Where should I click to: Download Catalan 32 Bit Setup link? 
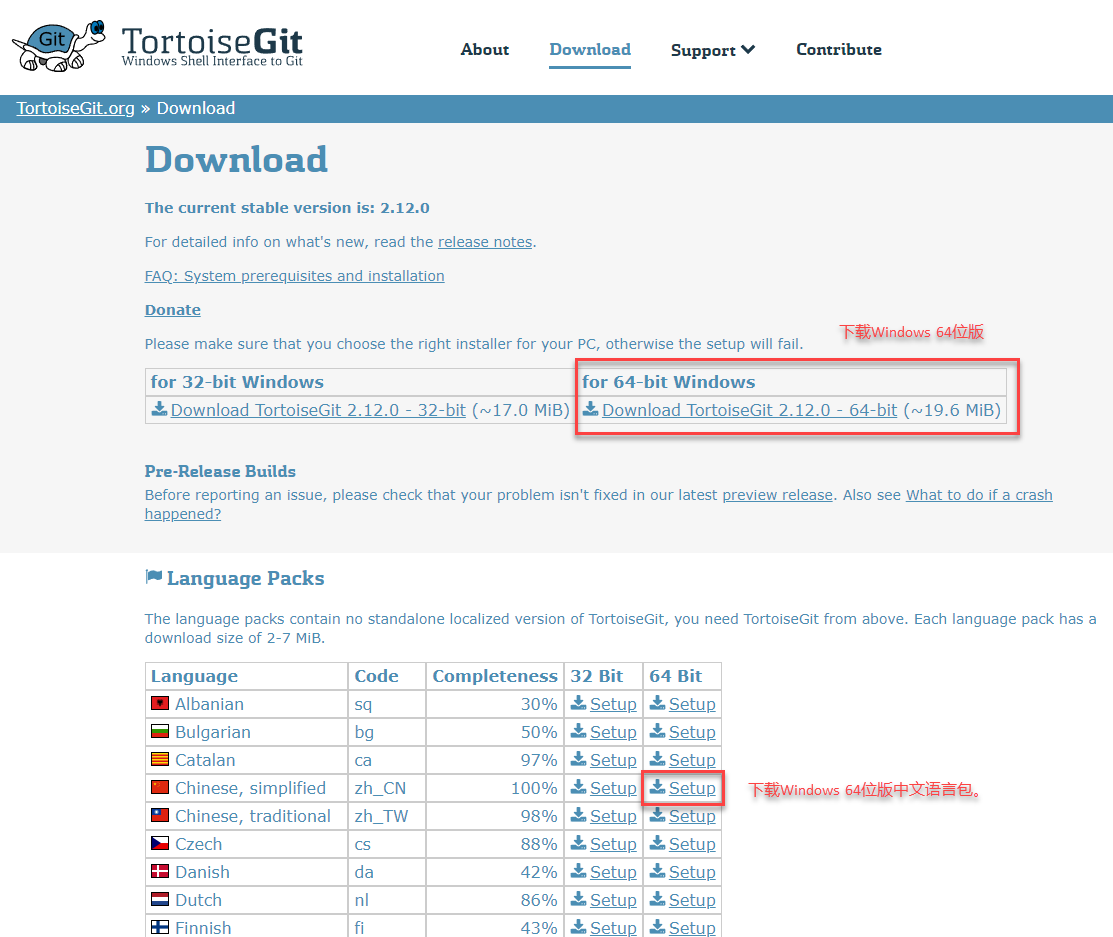point(613,760)
